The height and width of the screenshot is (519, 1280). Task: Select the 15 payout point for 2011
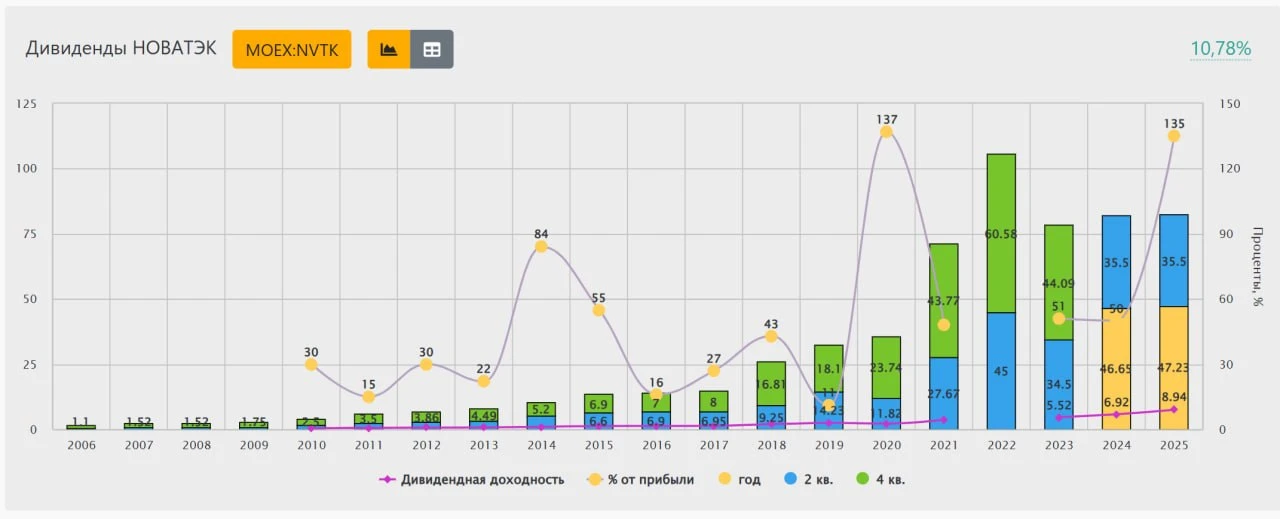coord(368,397)
